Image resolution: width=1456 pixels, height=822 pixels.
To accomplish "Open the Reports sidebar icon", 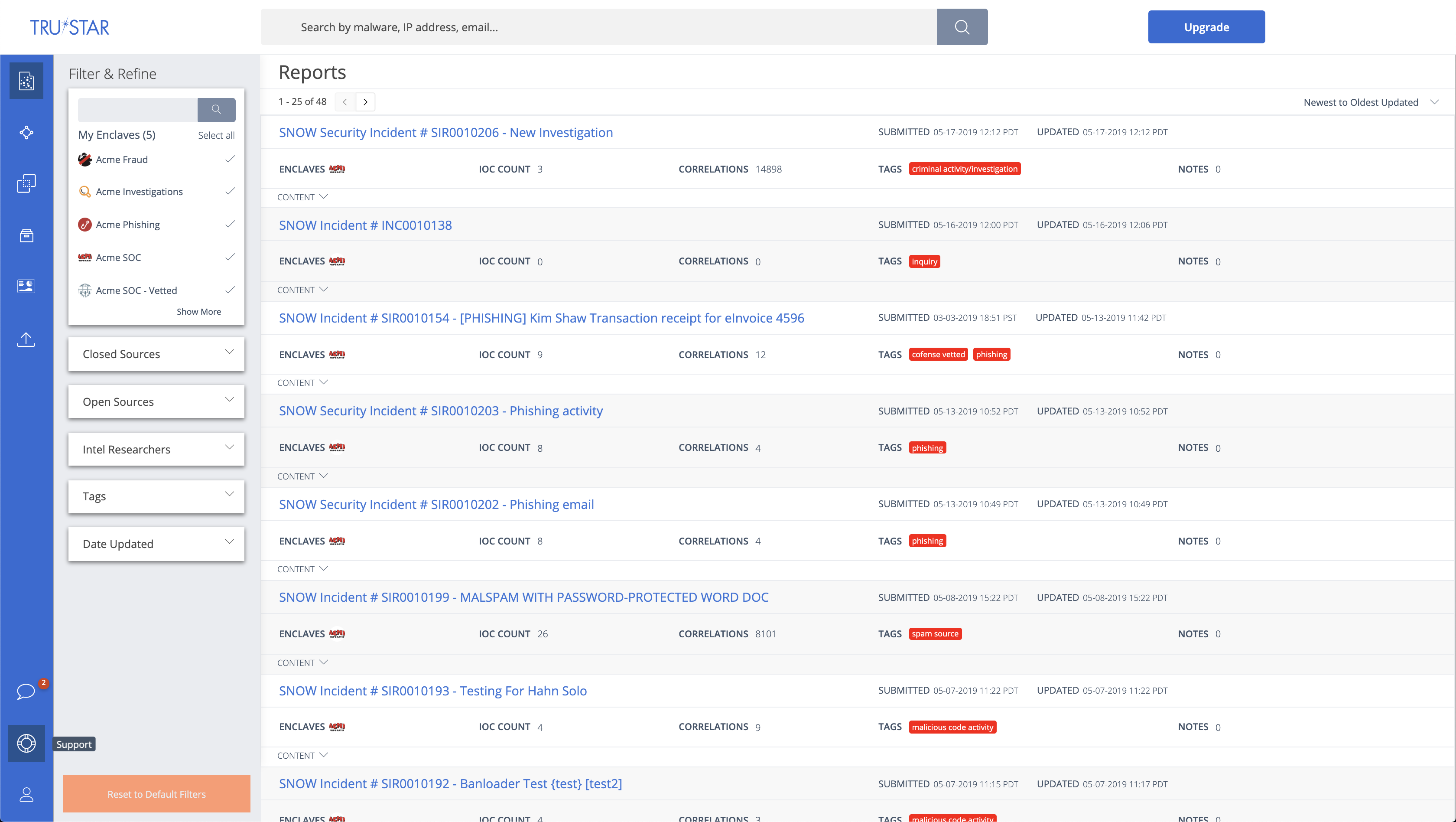I will (26, 81).
